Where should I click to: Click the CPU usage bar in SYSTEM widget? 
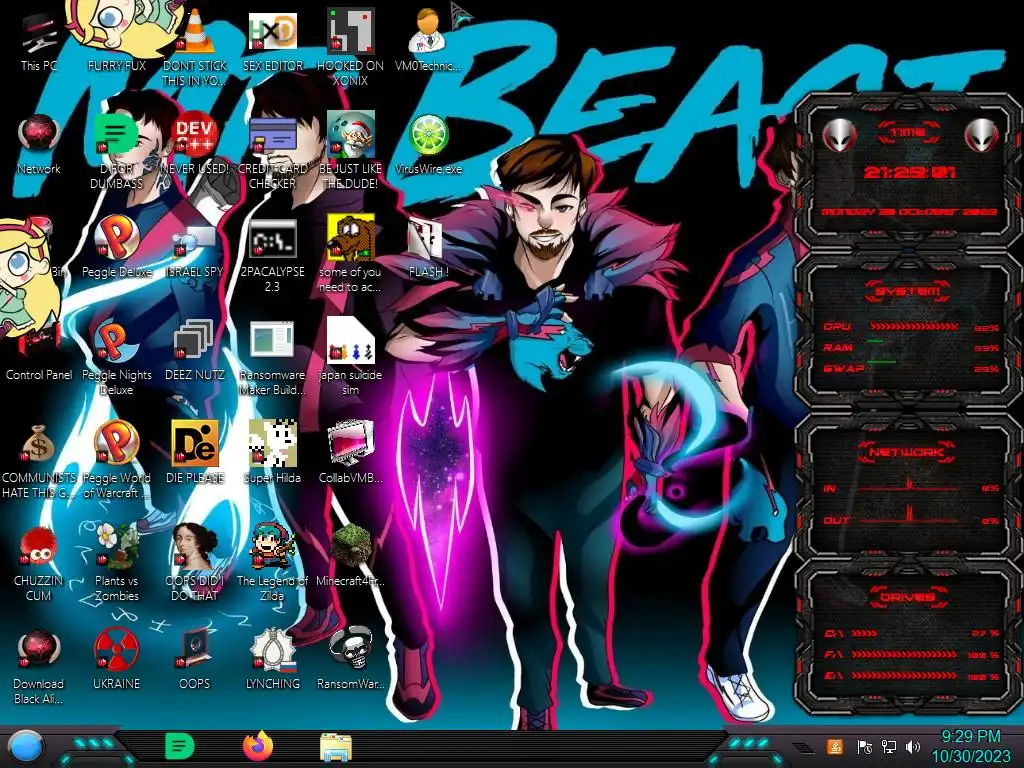point(914,327)
